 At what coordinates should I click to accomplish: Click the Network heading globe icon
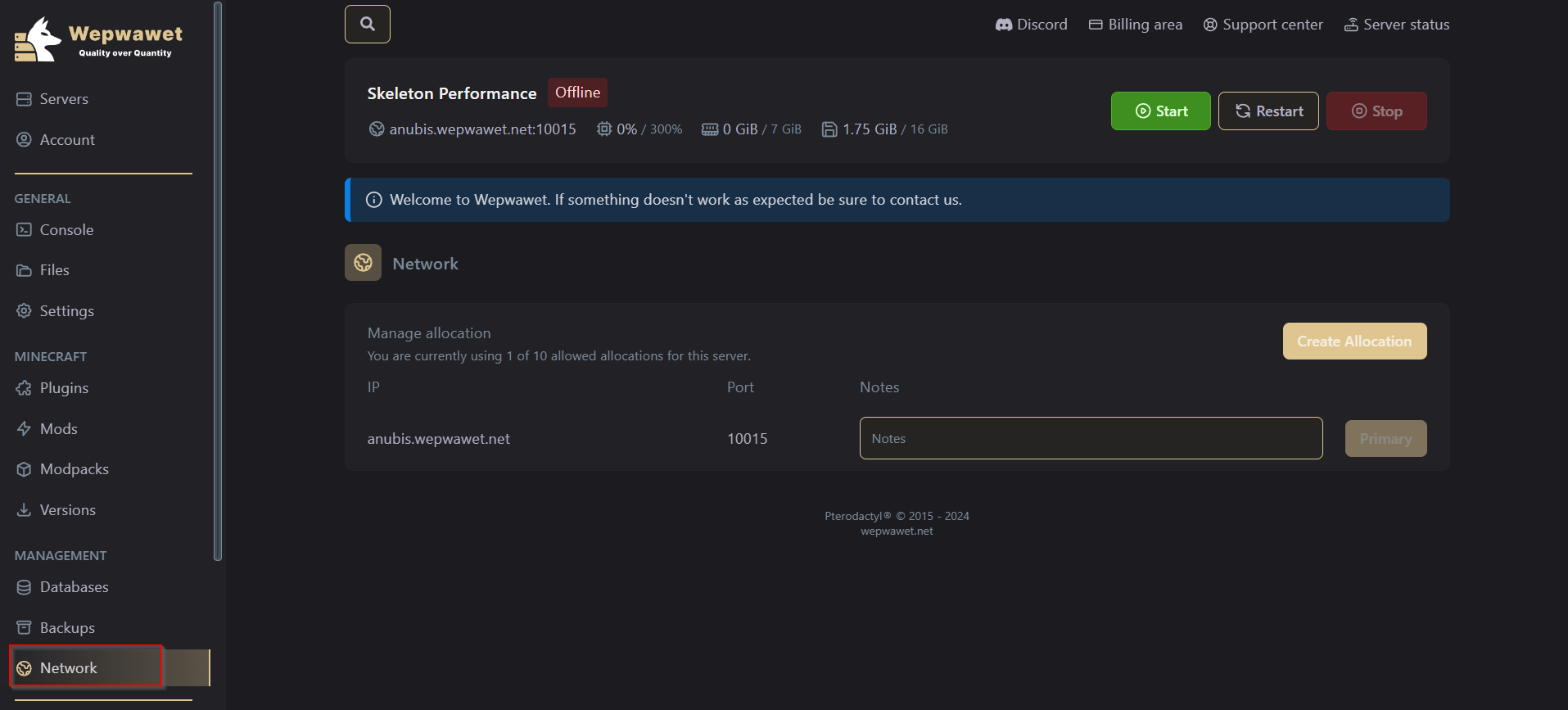click(363, 263)
